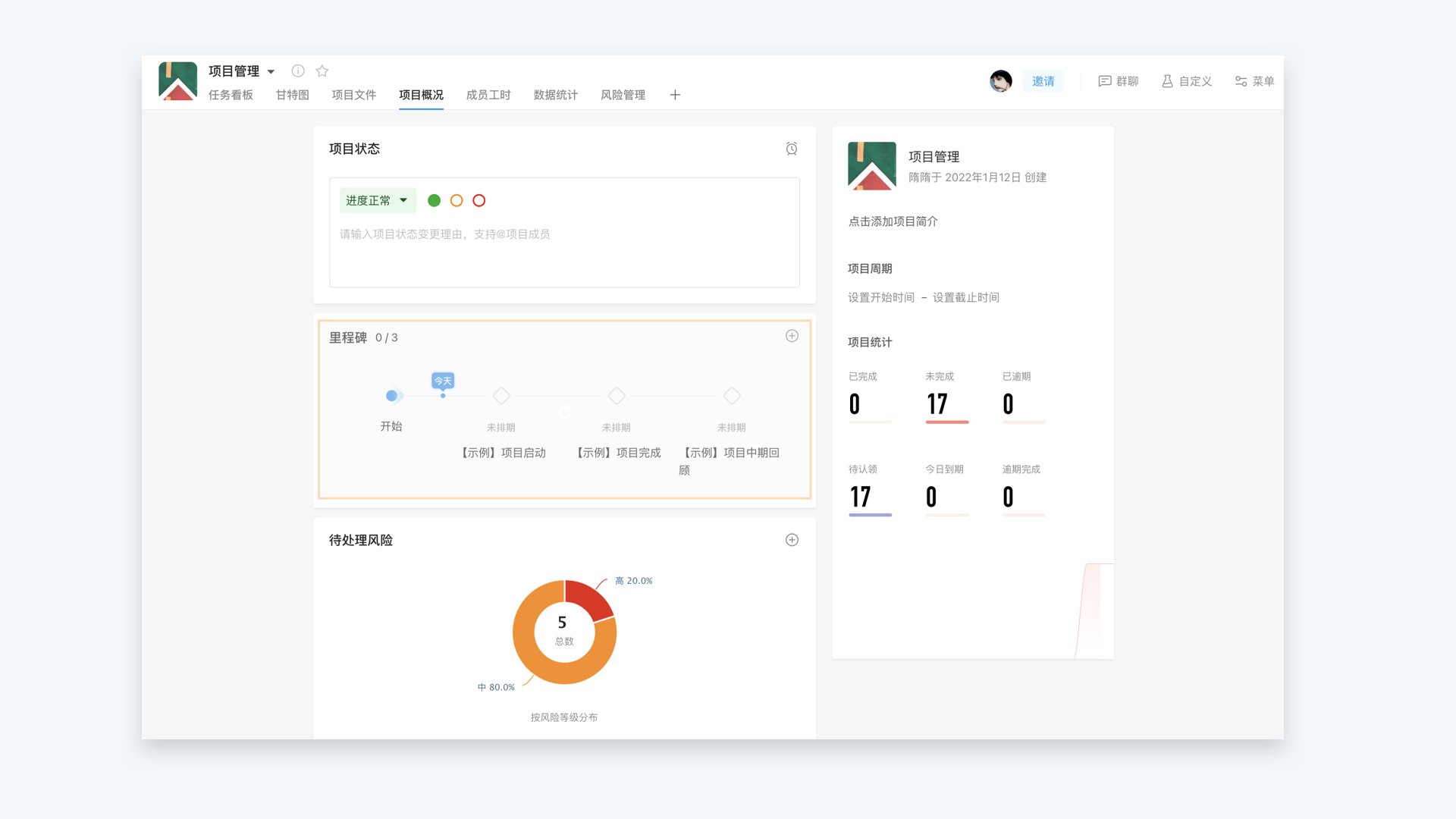Open the 自定义 customize option
Image resolution: width=1456 pixels, height=819 pixels.
pos(1187,81)
